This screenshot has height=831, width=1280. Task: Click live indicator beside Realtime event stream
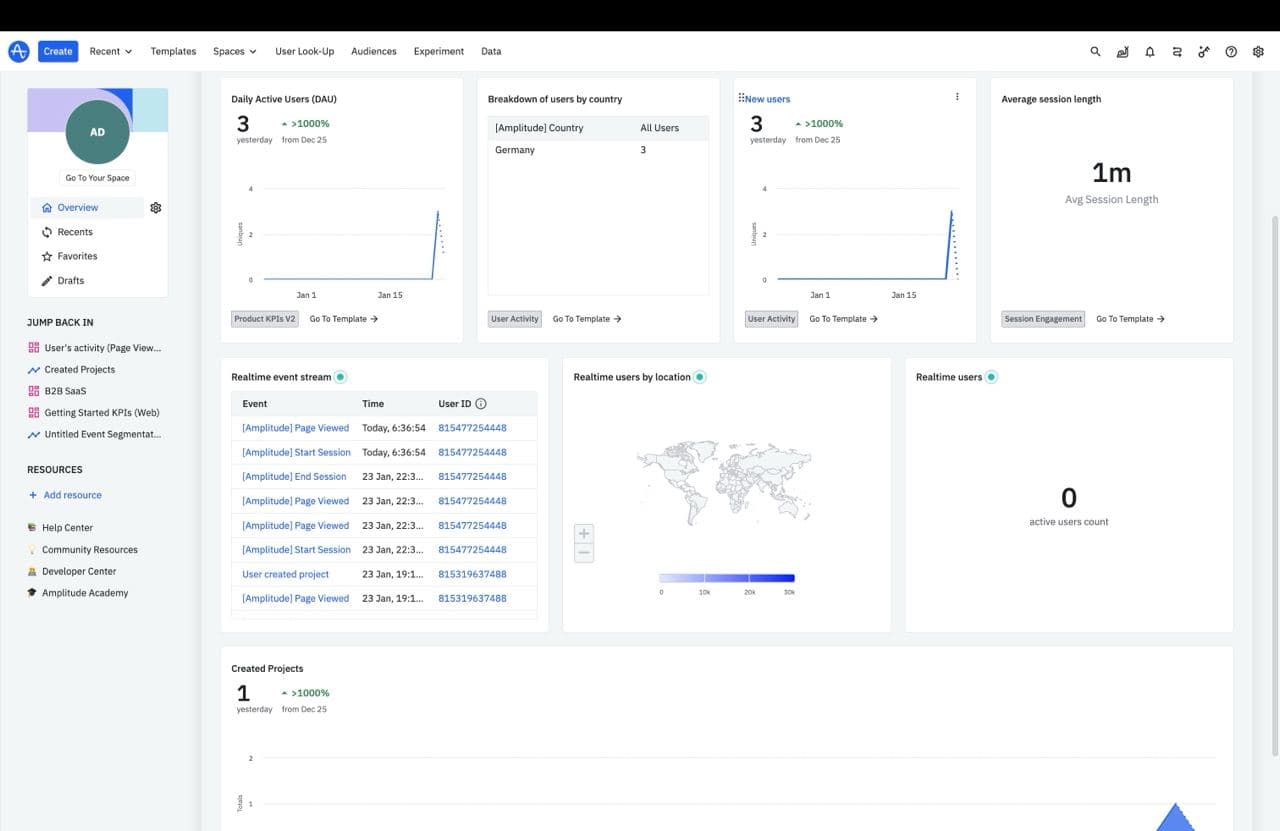click(341, 377)
